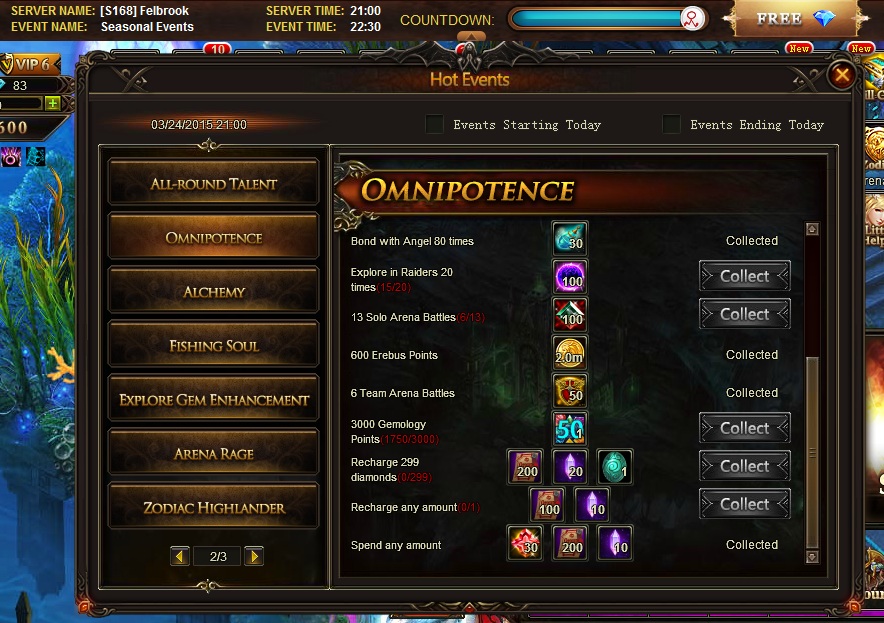The width and height of the screenshot is (884, 623).
Task: Select the Solo Arena Battles reward icon
Action: pos(570,315)
